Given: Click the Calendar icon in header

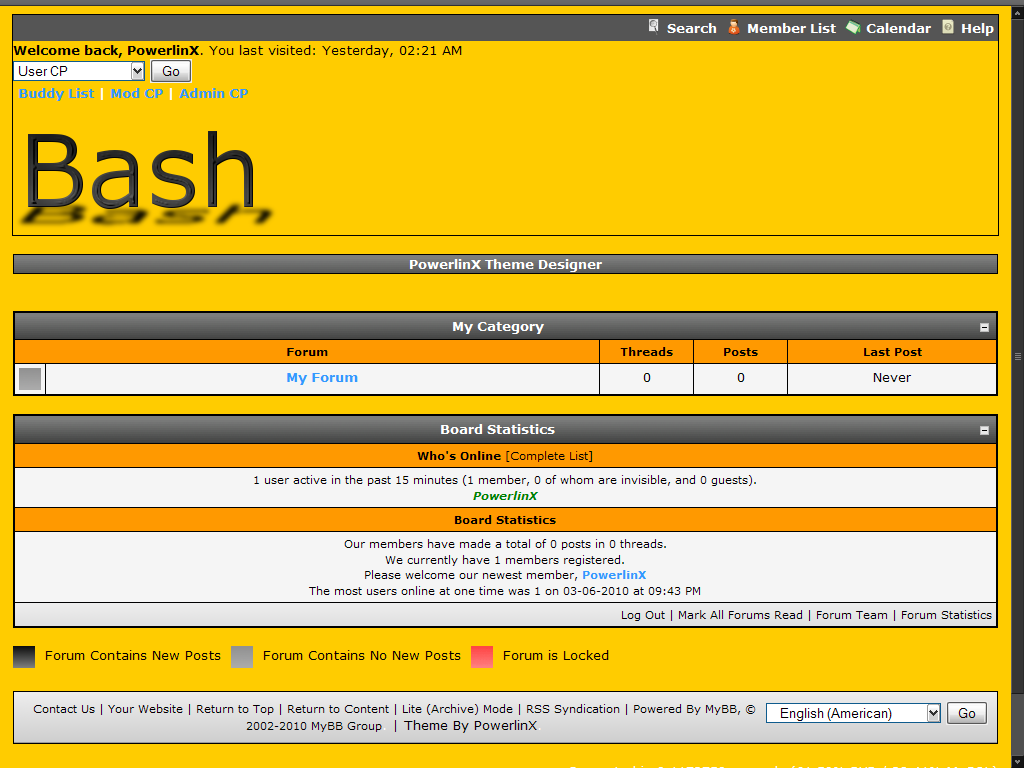Looking at the screenshot, I should [x=853, y=27].
